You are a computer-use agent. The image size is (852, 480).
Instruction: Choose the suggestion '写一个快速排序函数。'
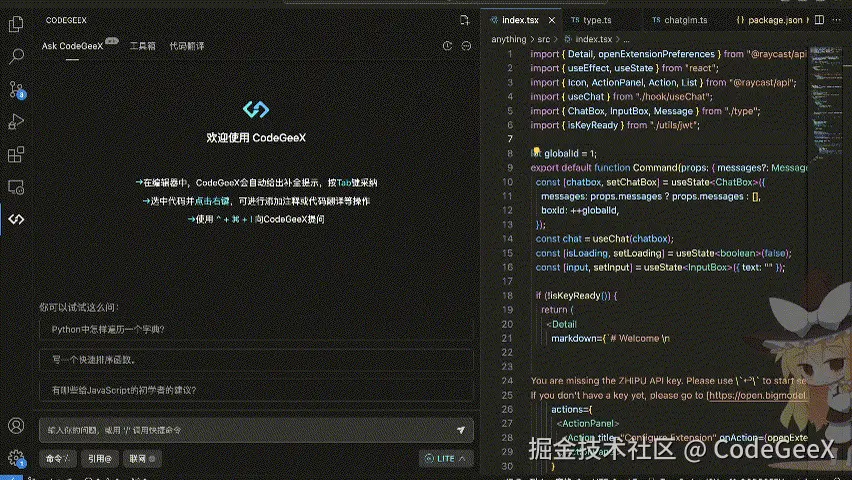click(256, 360)
